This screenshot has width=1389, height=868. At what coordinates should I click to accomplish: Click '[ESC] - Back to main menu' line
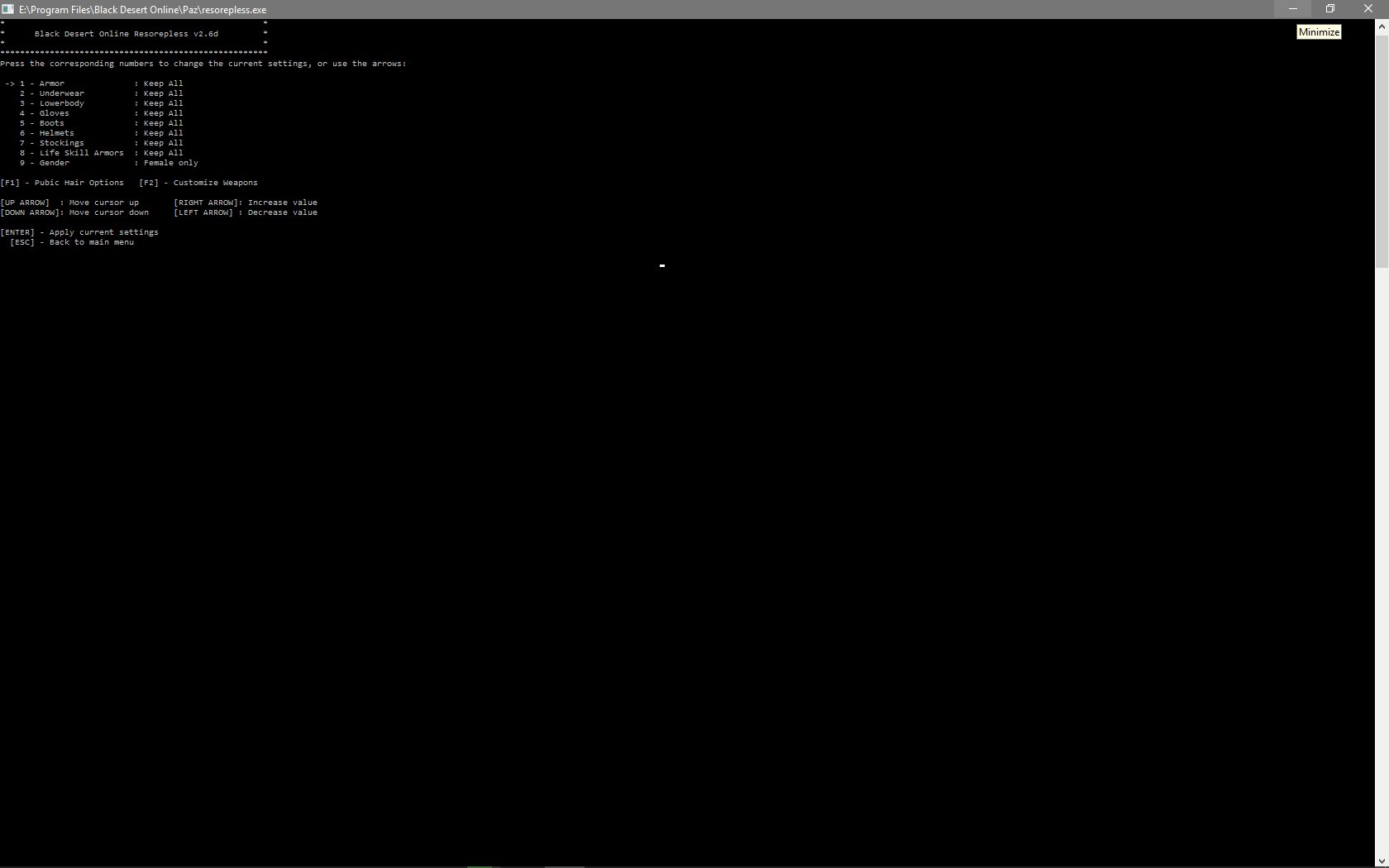pyautogui.click(x=72, y=241)
